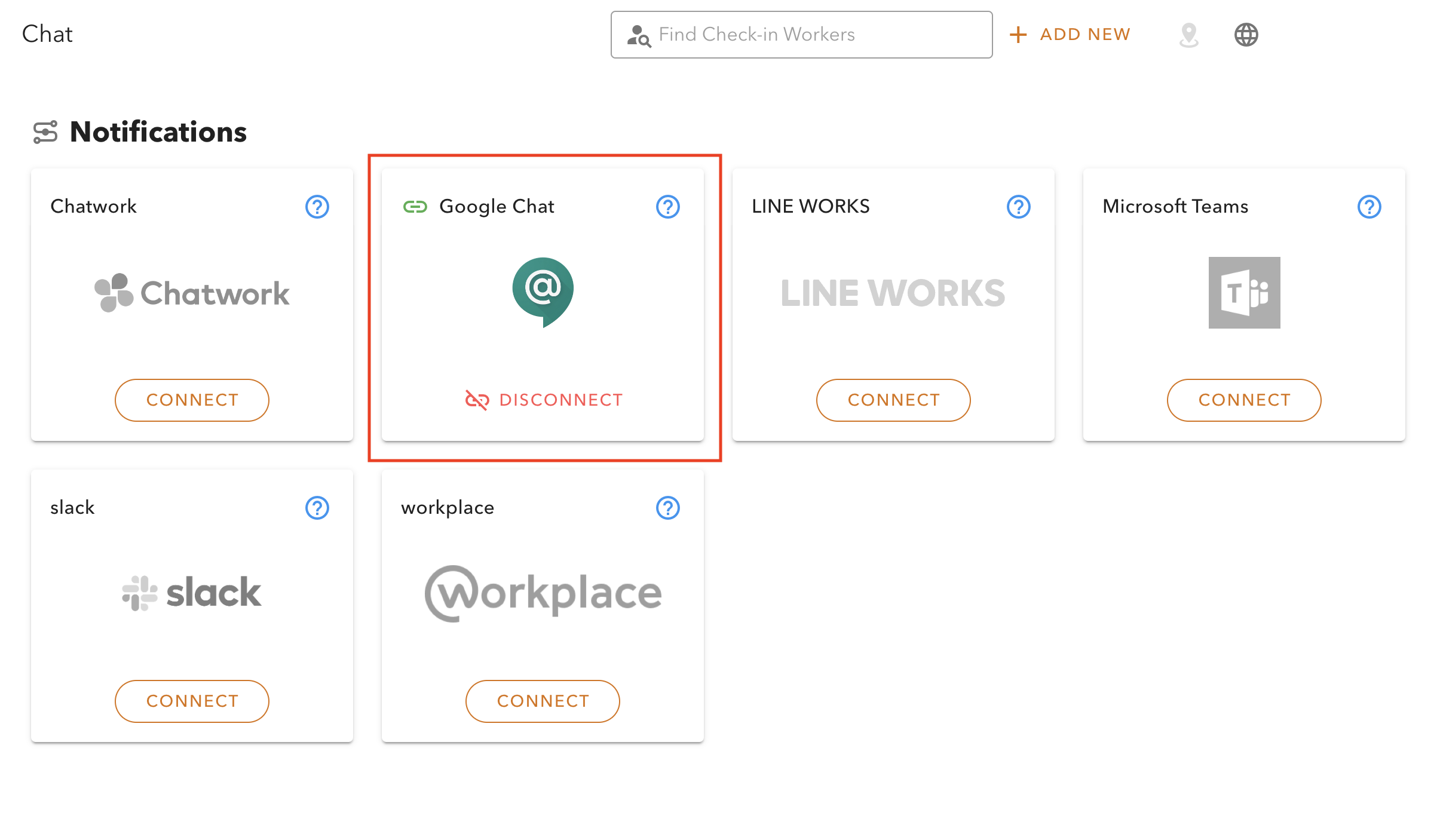Click the Google Chat logo image
Viewport: 1440px width, 840px height.
click(543, 292)
